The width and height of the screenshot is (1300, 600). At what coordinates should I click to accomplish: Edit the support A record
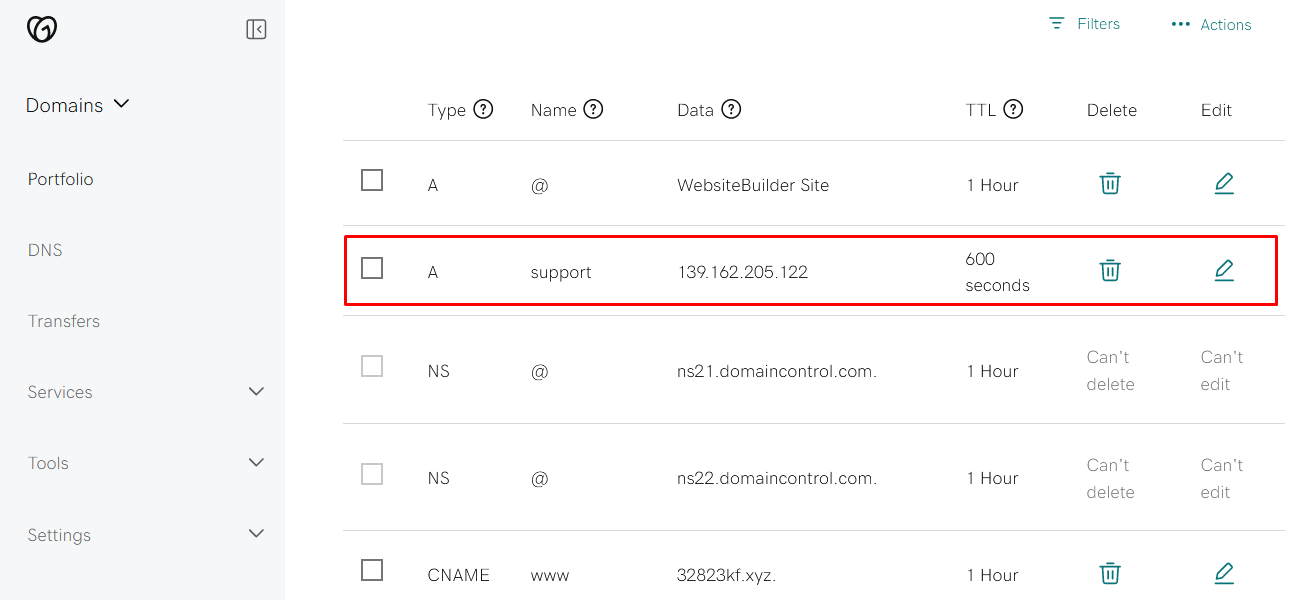pos(1224,270)
